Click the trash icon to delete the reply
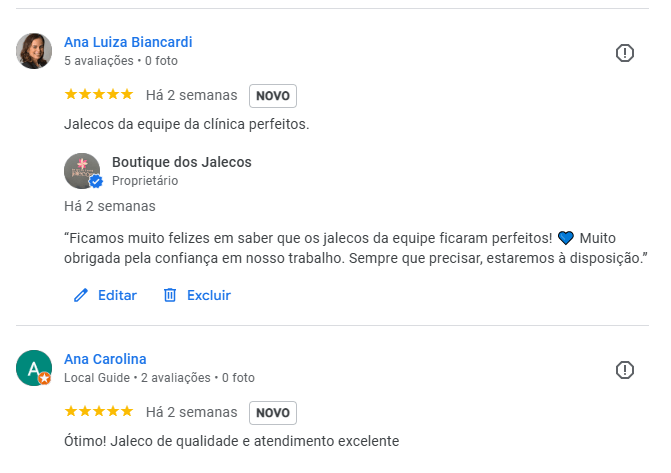This screenshot has width=671, height=473. [170, 295]
